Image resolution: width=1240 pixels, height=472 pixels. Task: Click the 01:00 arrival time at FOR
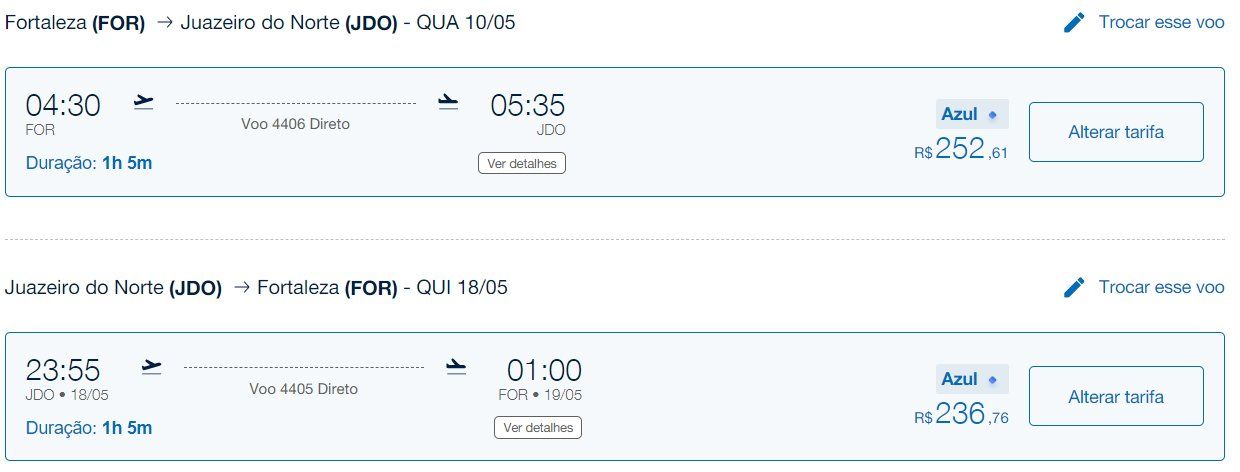(x=544, y=370)
